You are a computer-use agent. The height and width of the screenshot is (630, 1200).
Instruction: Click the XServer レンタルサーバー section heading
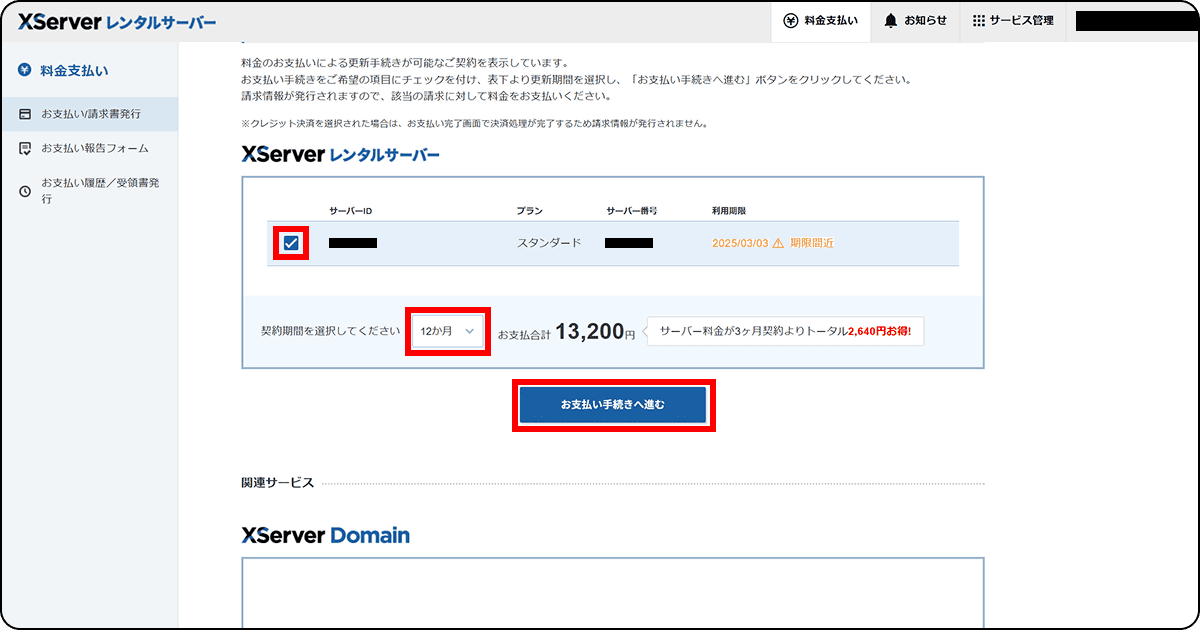[x=341, y=155]
